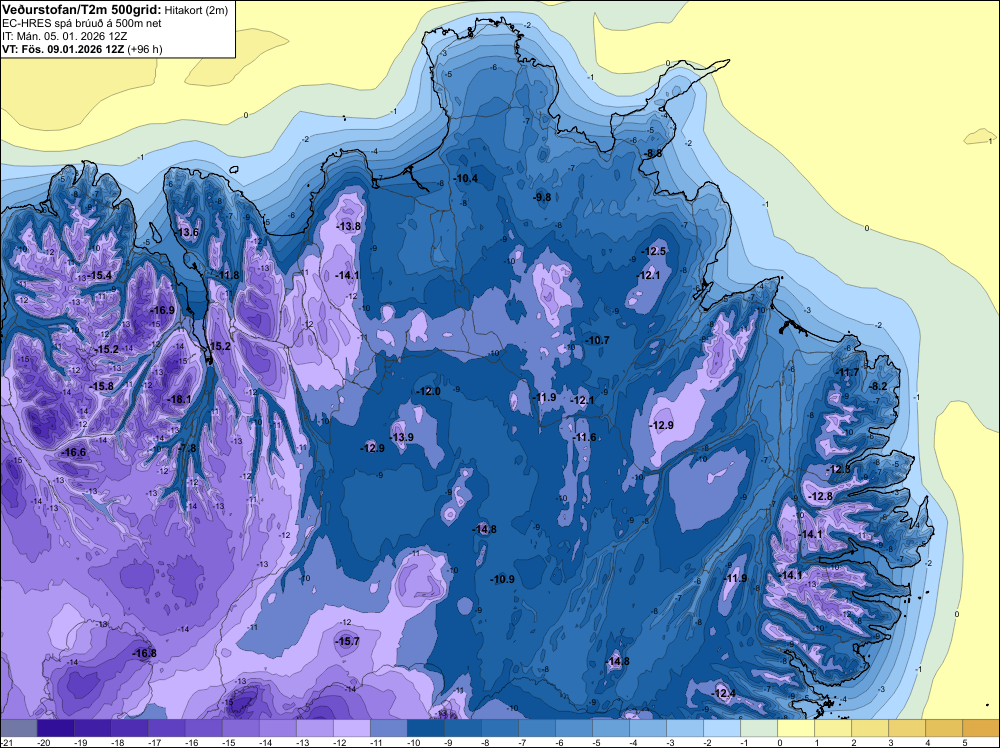This screenshot has width=1000, height=748.
Task: Select the orange color scale swatch after 5
Action: tap(981, 728)
